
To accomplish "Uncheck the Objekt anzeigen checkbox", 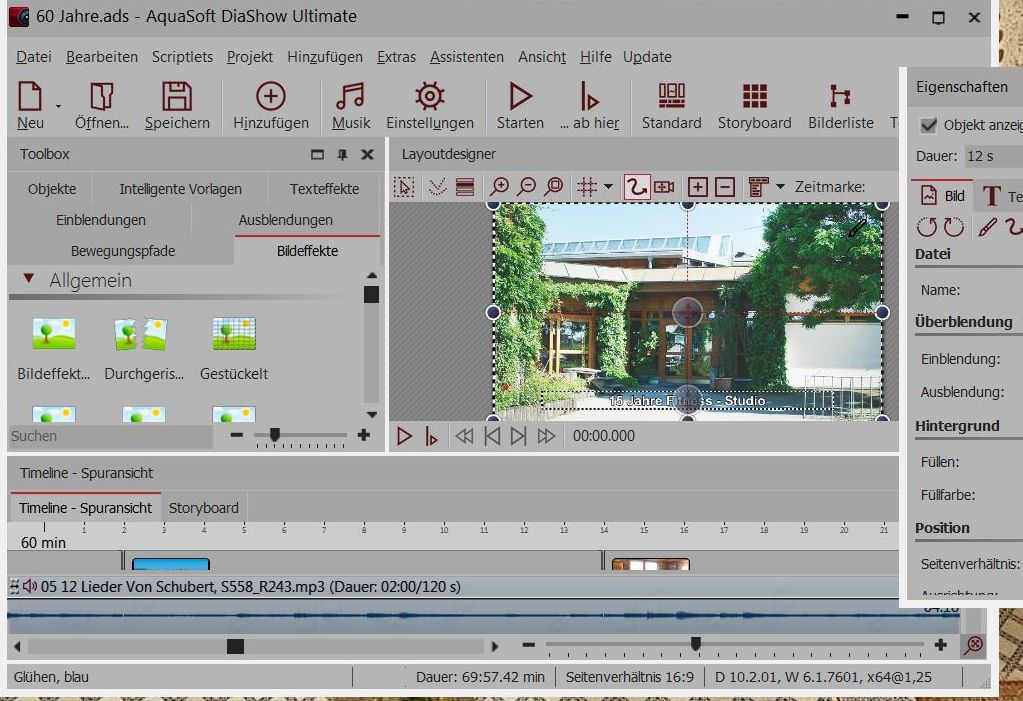I will (929, 125).
